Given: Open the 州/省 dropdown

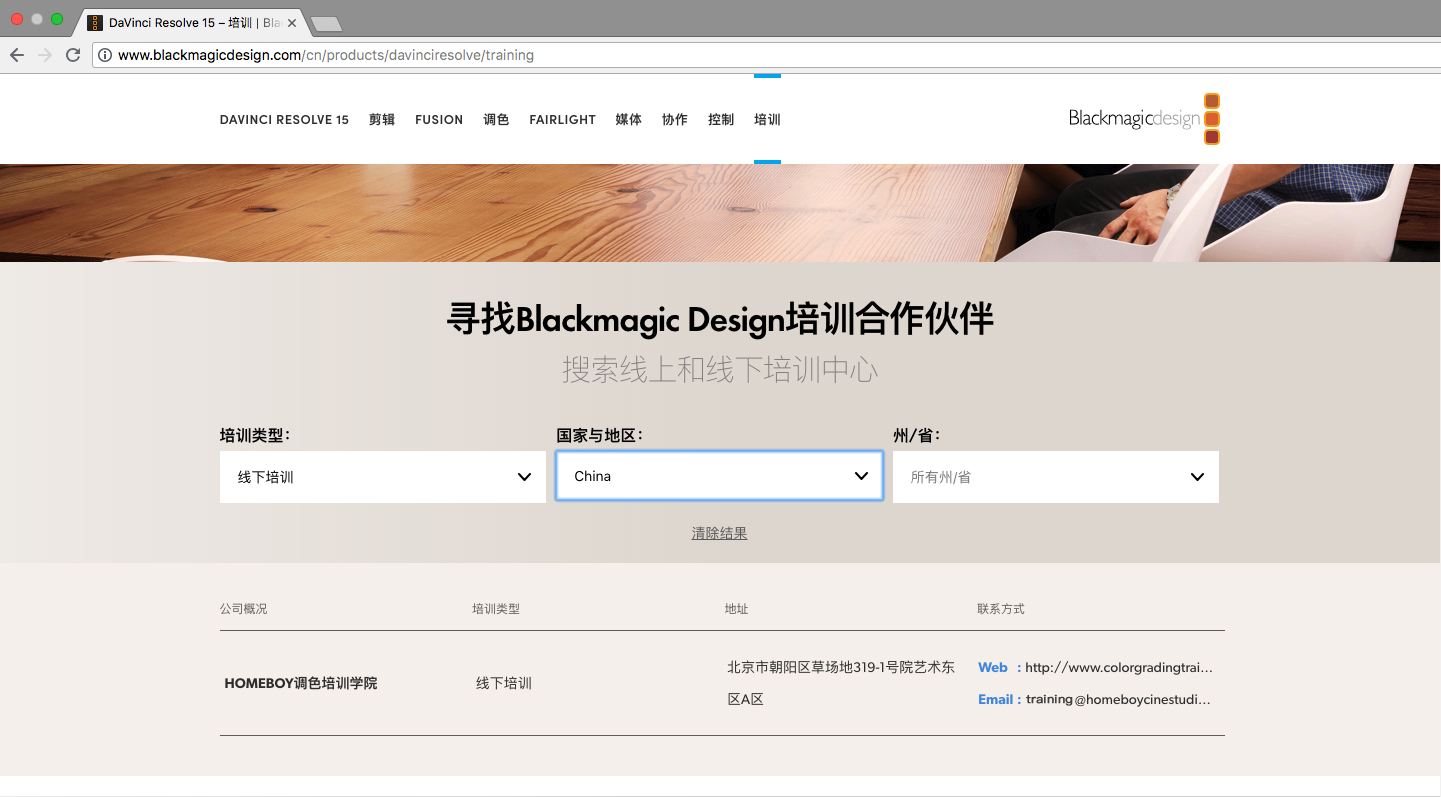Looking at the screenshot, I should point(1056,477).
